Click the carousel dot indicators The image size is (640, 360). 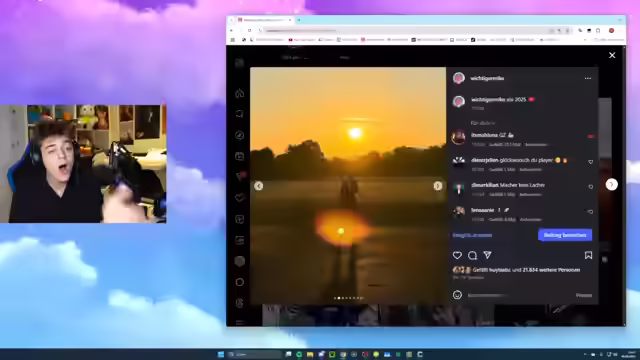(348, 298)
